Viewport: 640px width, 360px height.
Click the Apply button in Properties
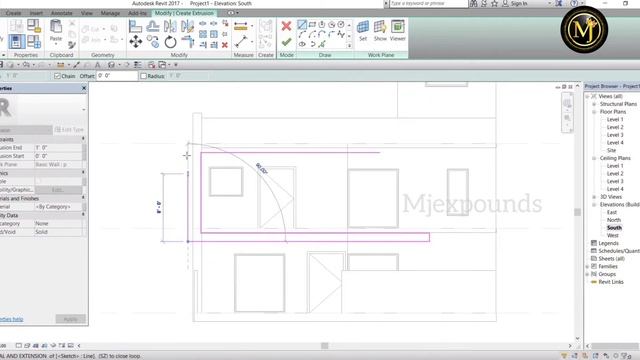71,319
